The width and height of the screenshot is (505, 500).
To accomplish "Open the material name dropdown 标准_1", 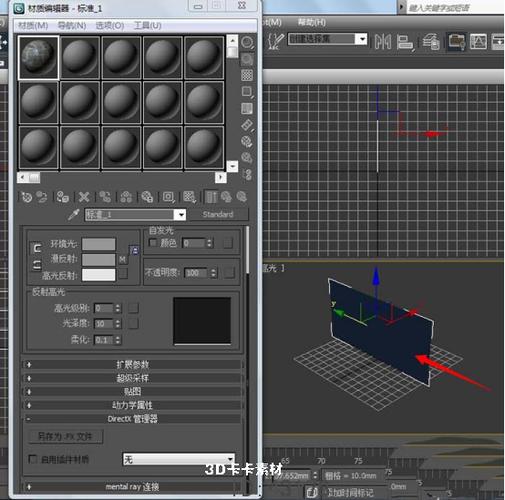I will click(181, 215).
